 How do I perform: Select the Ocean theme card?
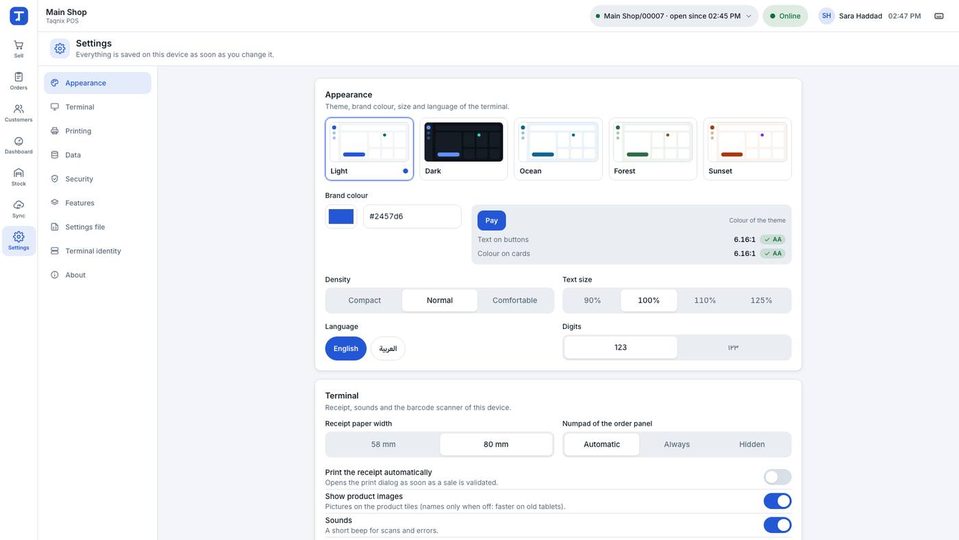tap(558, 149)
